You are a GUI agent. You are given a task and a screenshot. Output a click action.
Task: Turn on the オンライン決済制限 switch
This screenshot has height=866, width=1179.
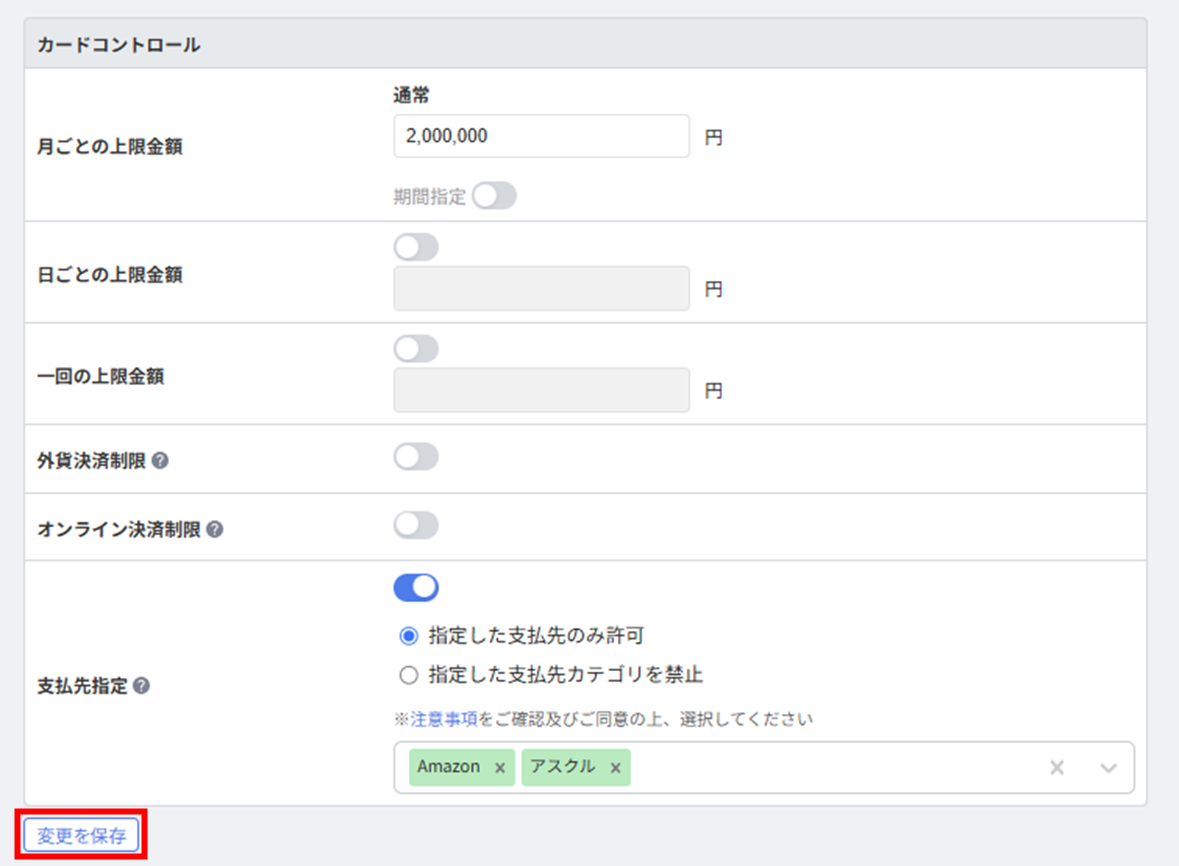[416, 525]
